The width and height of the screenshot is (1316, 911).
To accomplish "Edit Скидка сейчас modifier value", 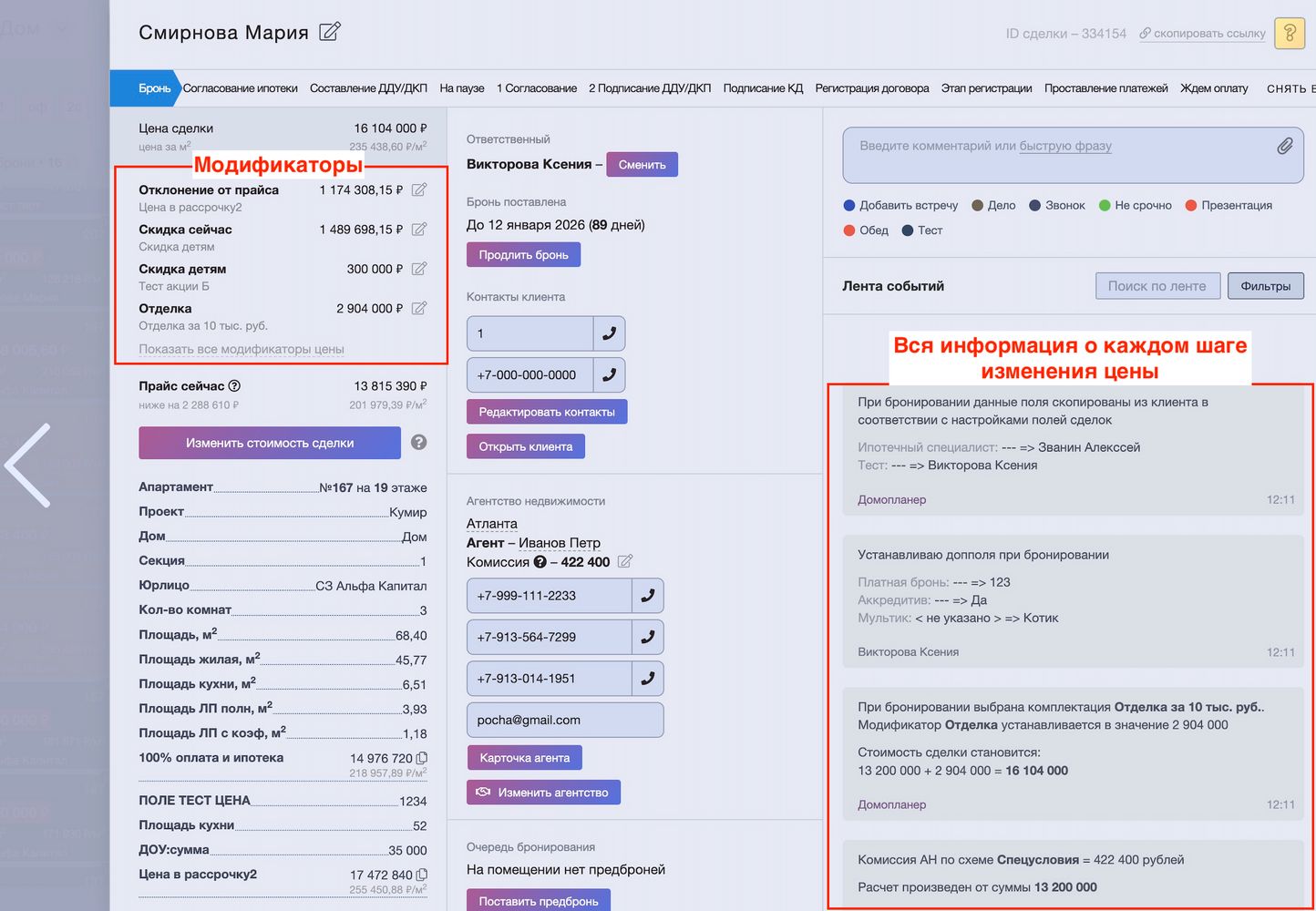I will (419, 229).
